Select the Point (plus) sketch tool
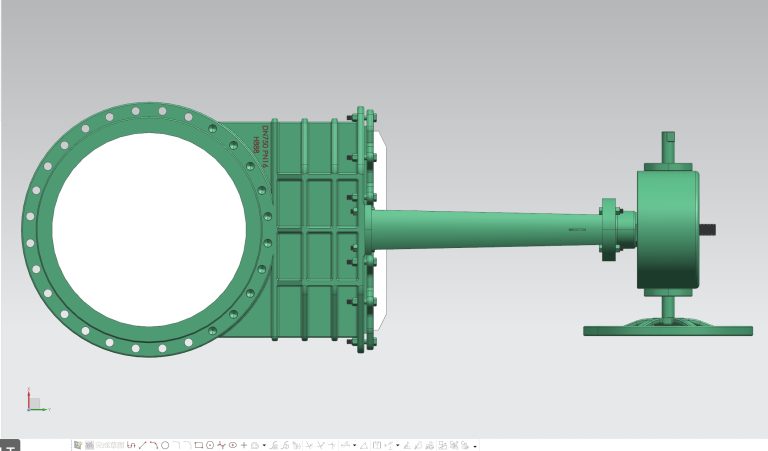768x451 pixels. 244,445
